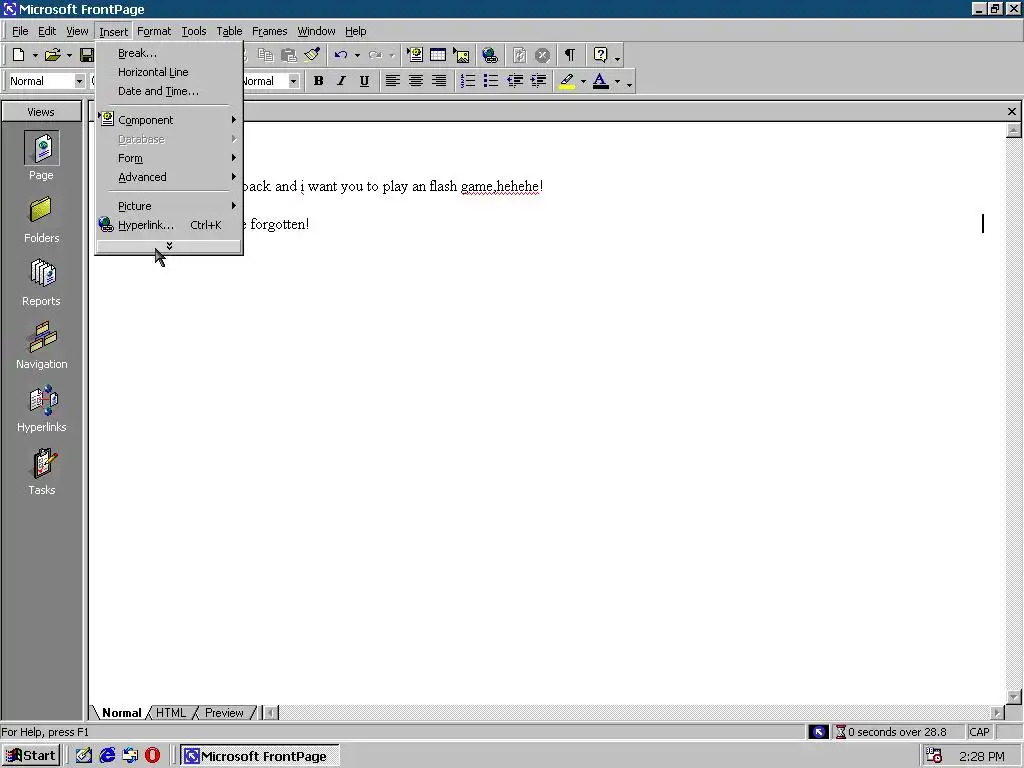This screenshot has width=1024, height=768.
Task: Save the page with floppy icon
Action: pyautogui.click(x=87, y=56)
